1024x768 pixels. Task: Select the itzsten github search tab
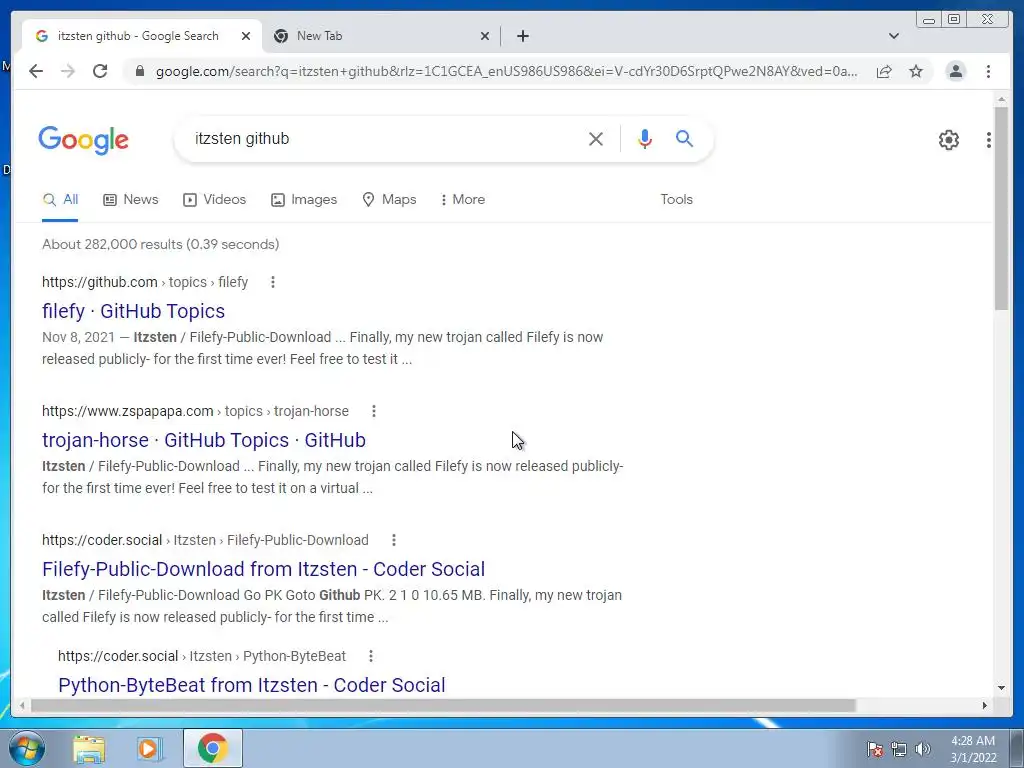142,36
